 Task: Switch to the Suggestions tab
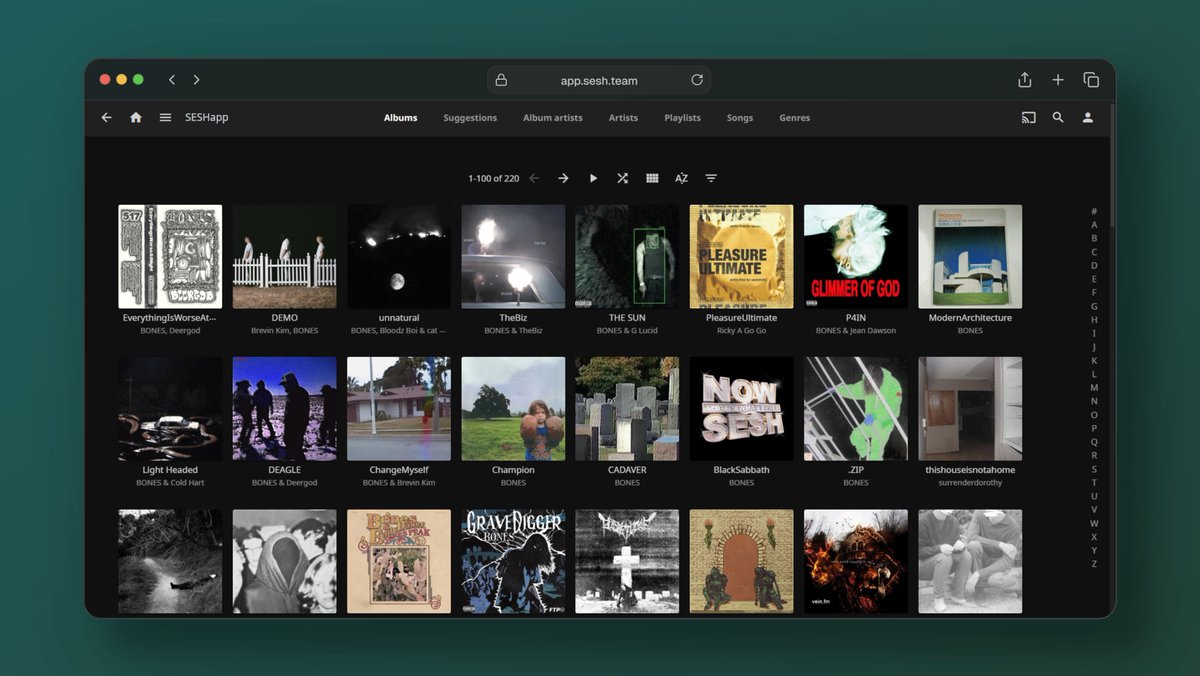[470, 118]
